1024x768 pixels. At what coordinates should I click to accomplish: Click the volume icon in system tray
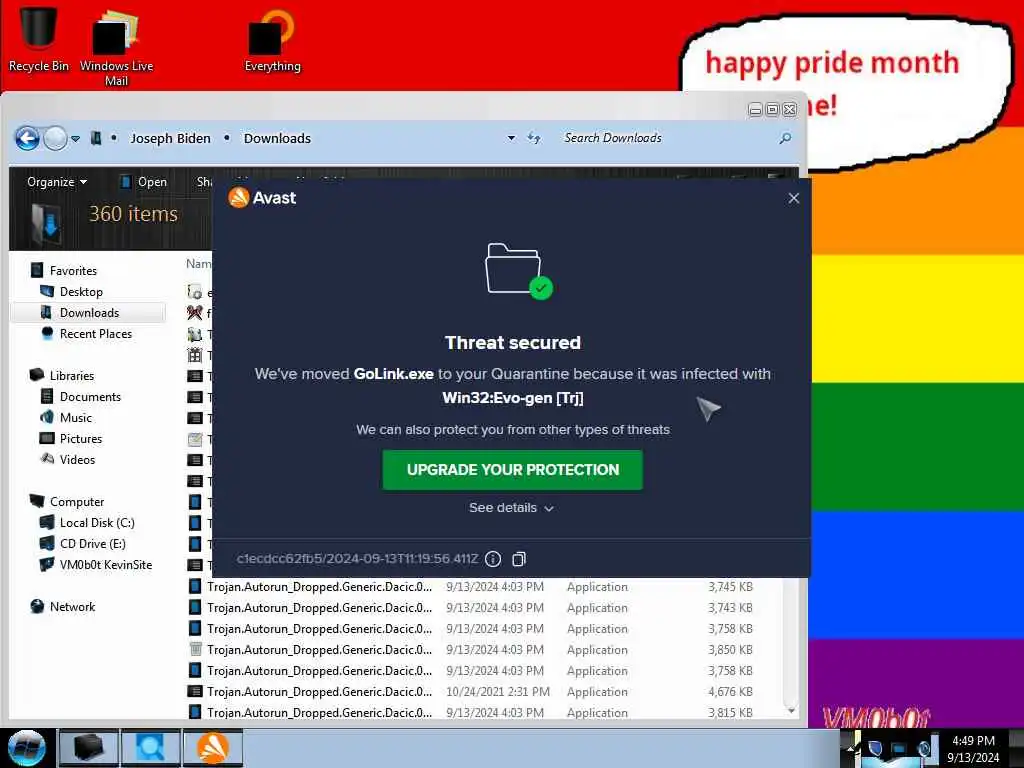tap(924, 749)
